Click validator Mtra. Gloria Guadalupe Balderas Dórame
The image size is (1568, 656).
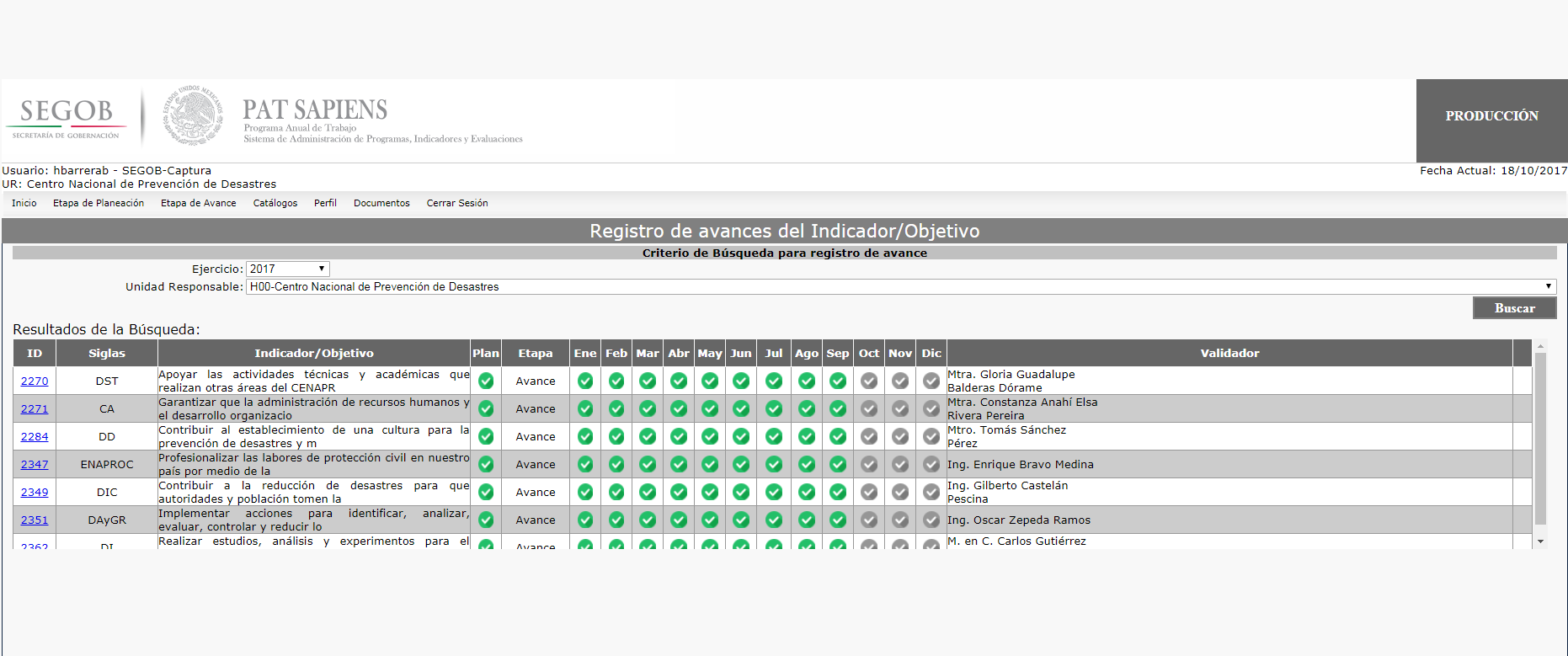[1011, 381]
